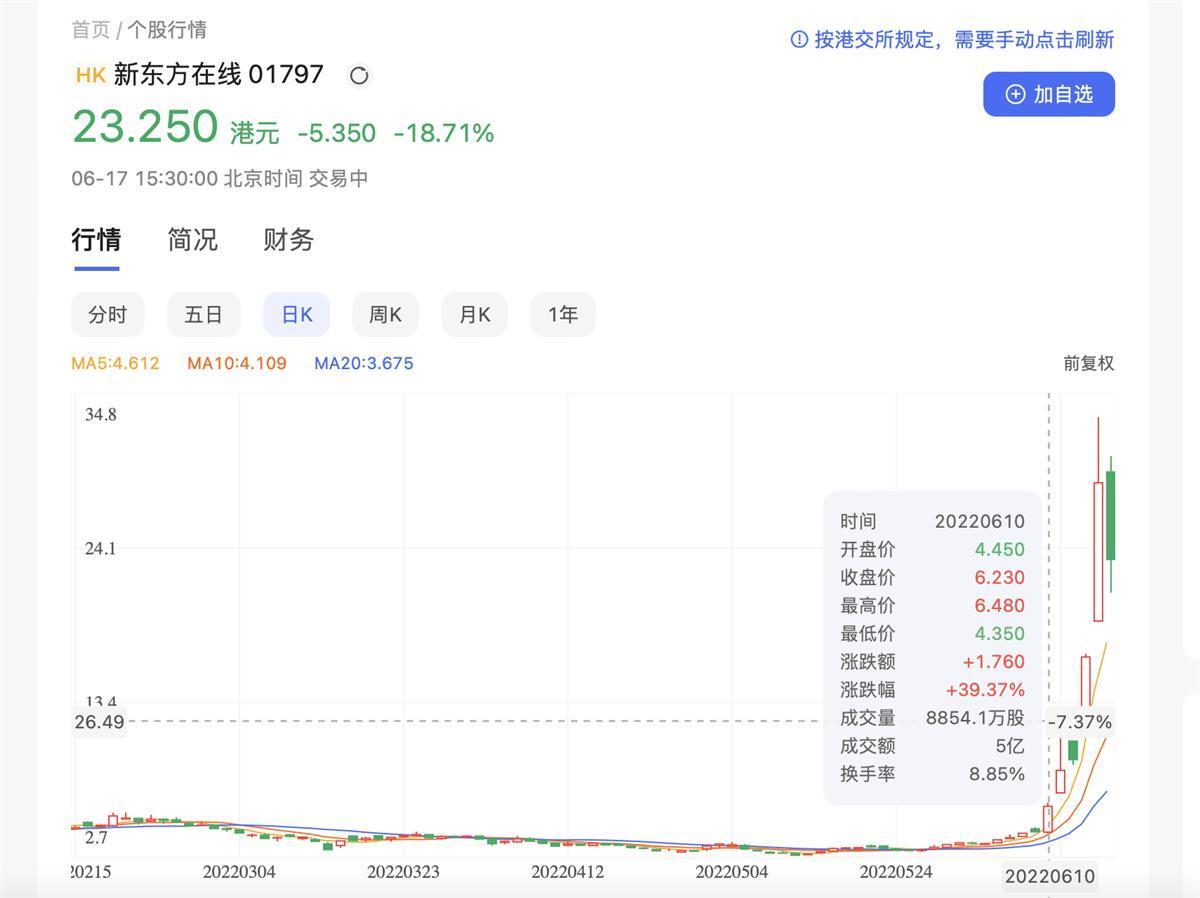Select the 分时 chart period
This screenshot has height=898, width=1200.
[x=107, y=315]
